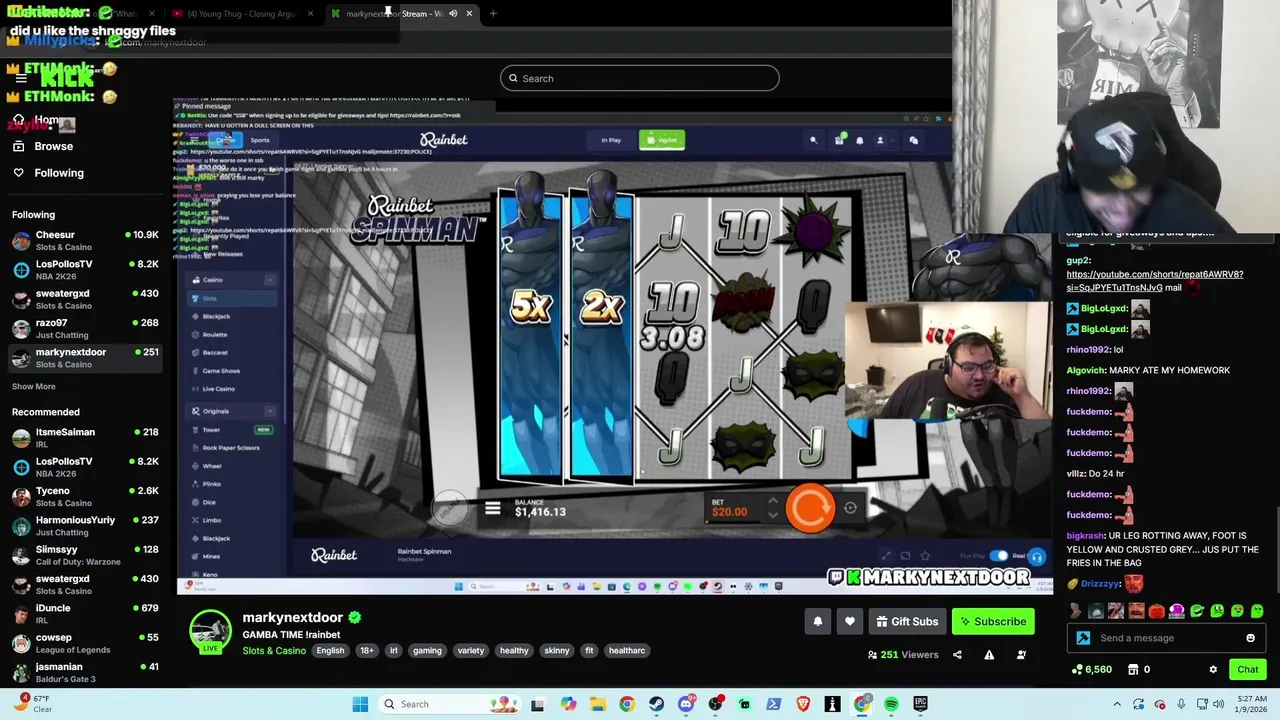
Task: Follow the channel with the heart icon
Action: pyautogui.click(x=850, y=622)
